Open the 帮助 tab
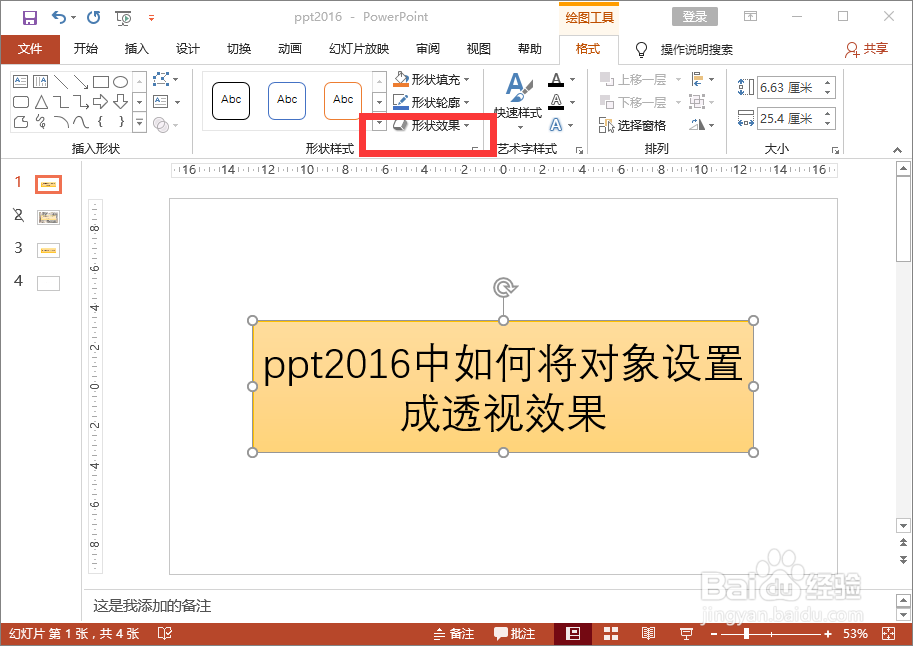Viewport: 913px width, 646px height. (530, 49)
